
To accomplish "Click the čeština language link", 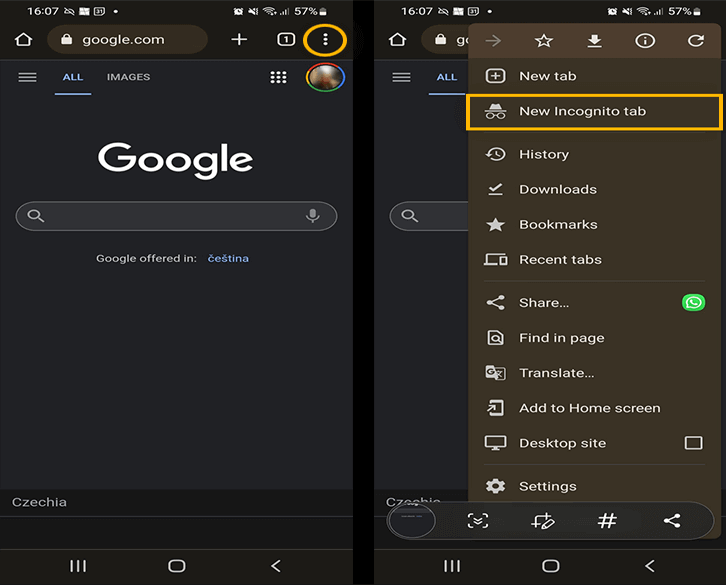I will point(228,258).
